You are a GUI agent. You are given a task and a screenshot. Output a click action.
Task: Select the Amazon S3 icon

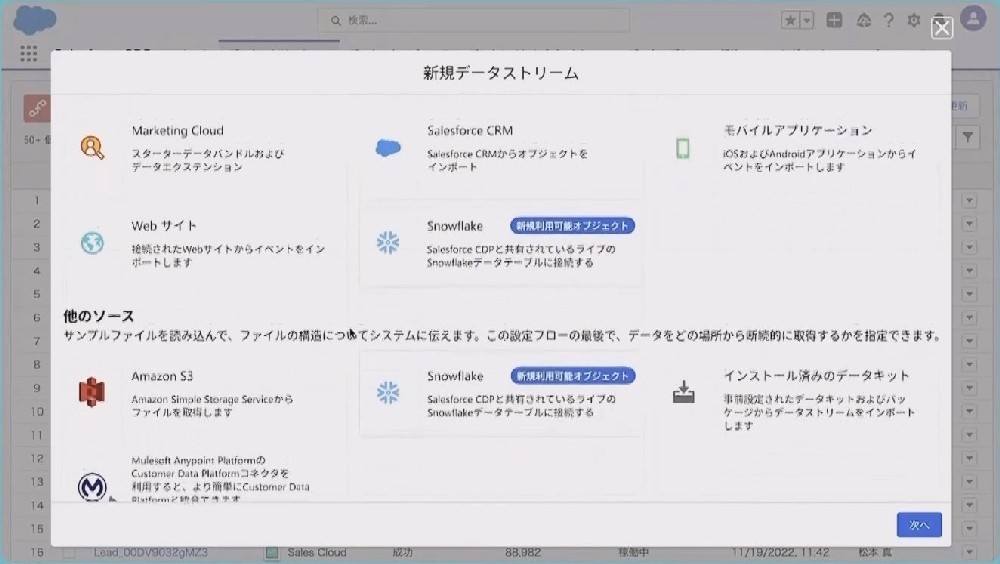click(92, 392)
